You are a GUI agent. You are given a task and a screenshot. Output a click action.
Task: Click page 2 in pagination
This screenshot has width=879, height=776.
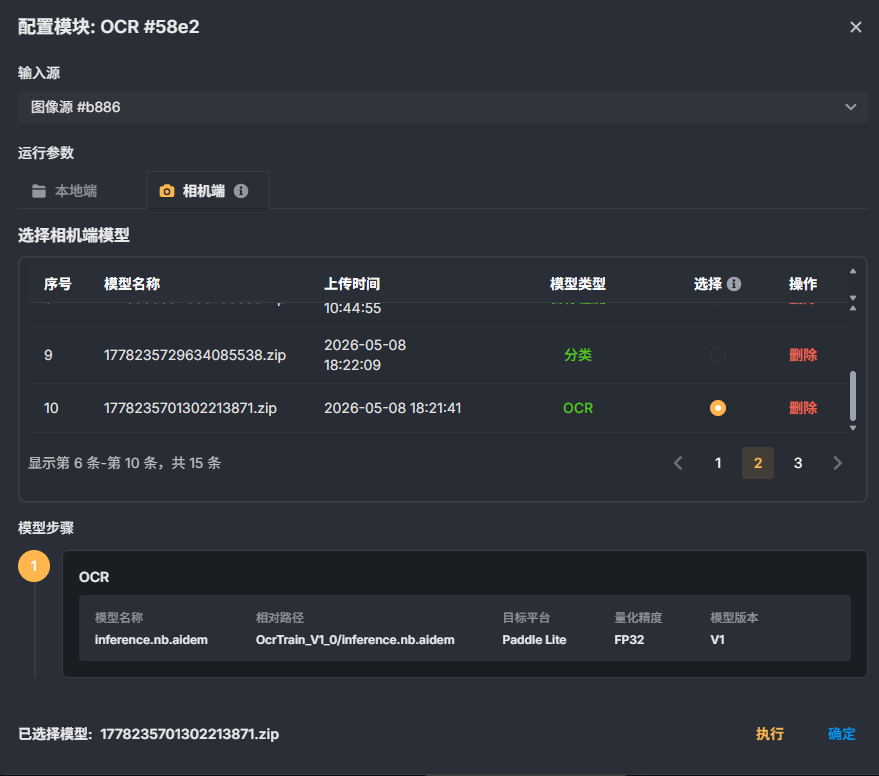[758, 463]
